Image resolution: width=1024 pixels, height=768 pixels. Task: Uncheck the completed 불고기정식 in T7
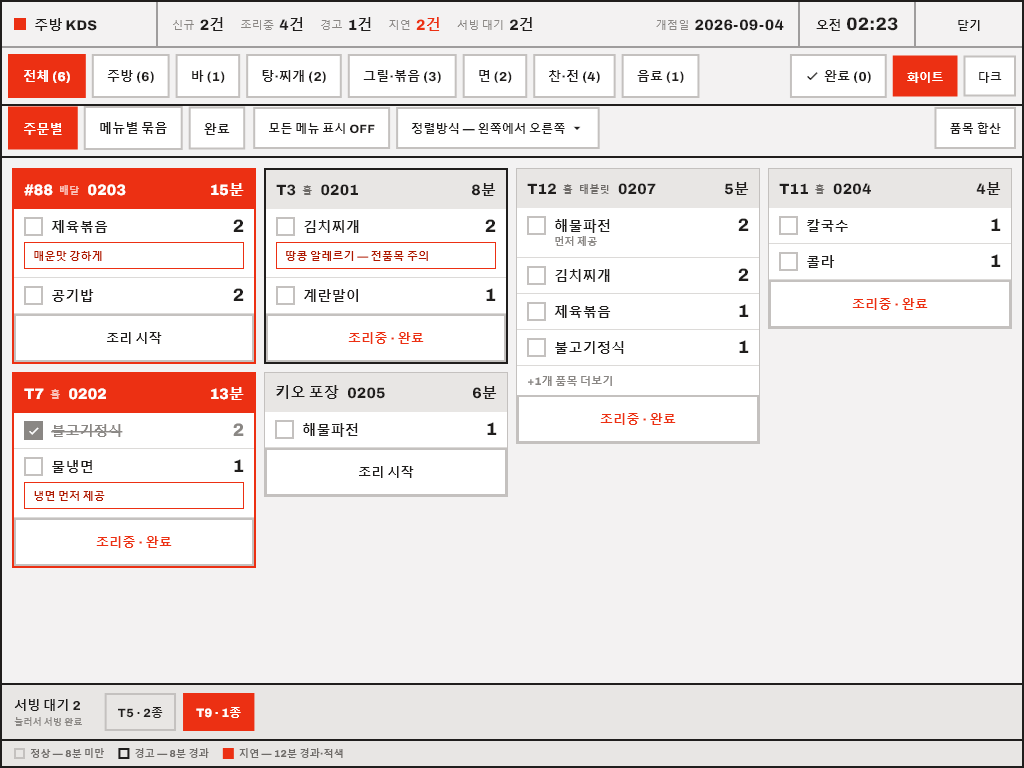click(x=33, y=430)
